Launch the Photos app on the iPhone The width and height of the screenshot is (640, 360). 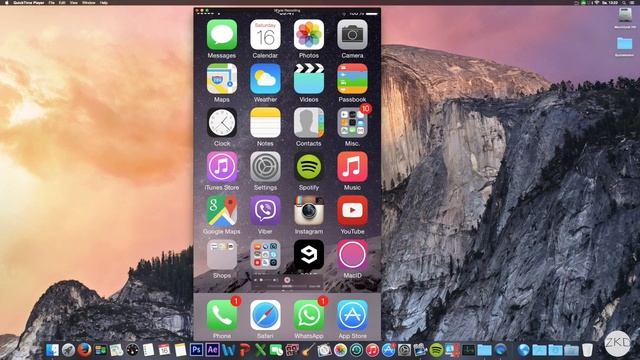309,35
